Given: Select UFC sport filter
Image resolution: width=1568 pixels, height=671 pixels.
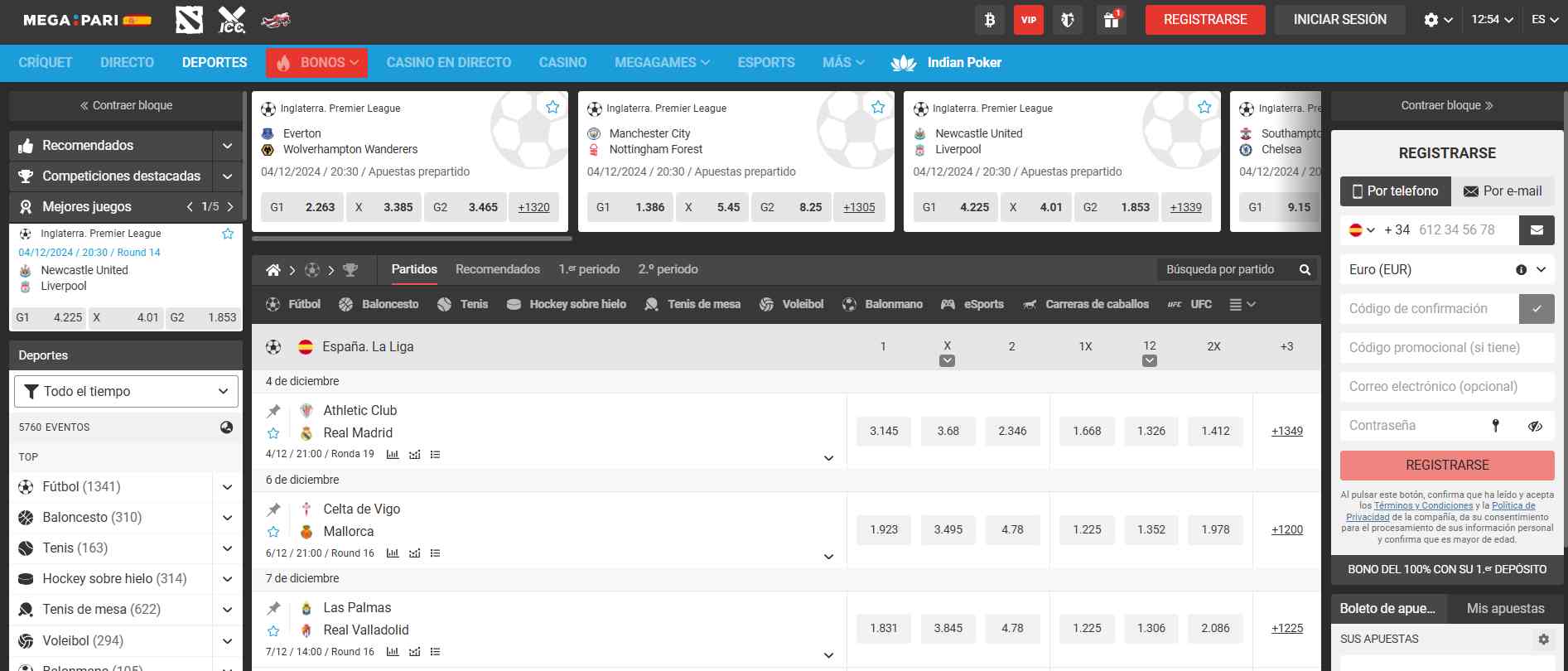Looking at the screenshot, I should pos(1189,305).
